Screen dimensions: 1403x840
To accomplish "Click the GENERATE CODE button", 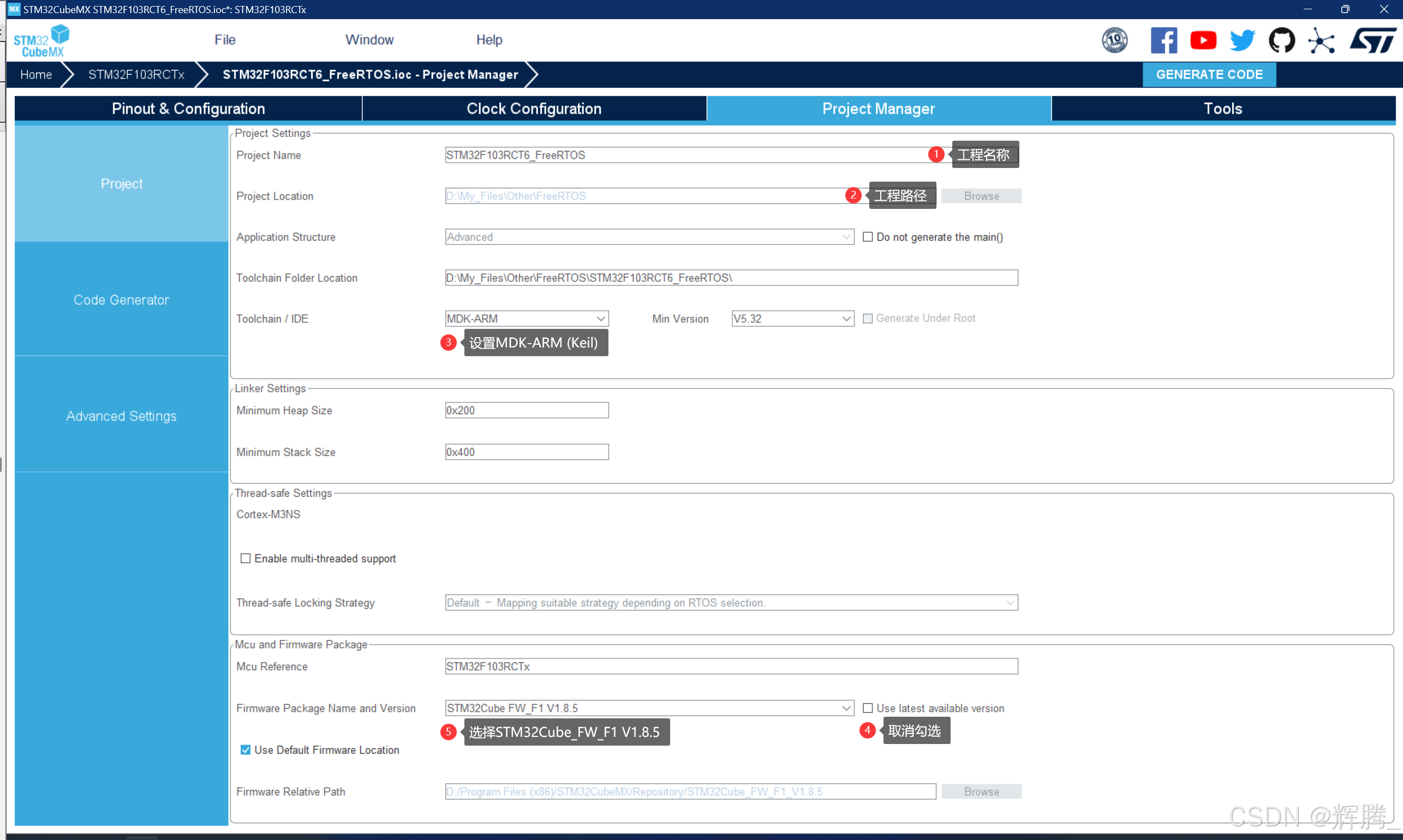I will tap(1209, 74).
